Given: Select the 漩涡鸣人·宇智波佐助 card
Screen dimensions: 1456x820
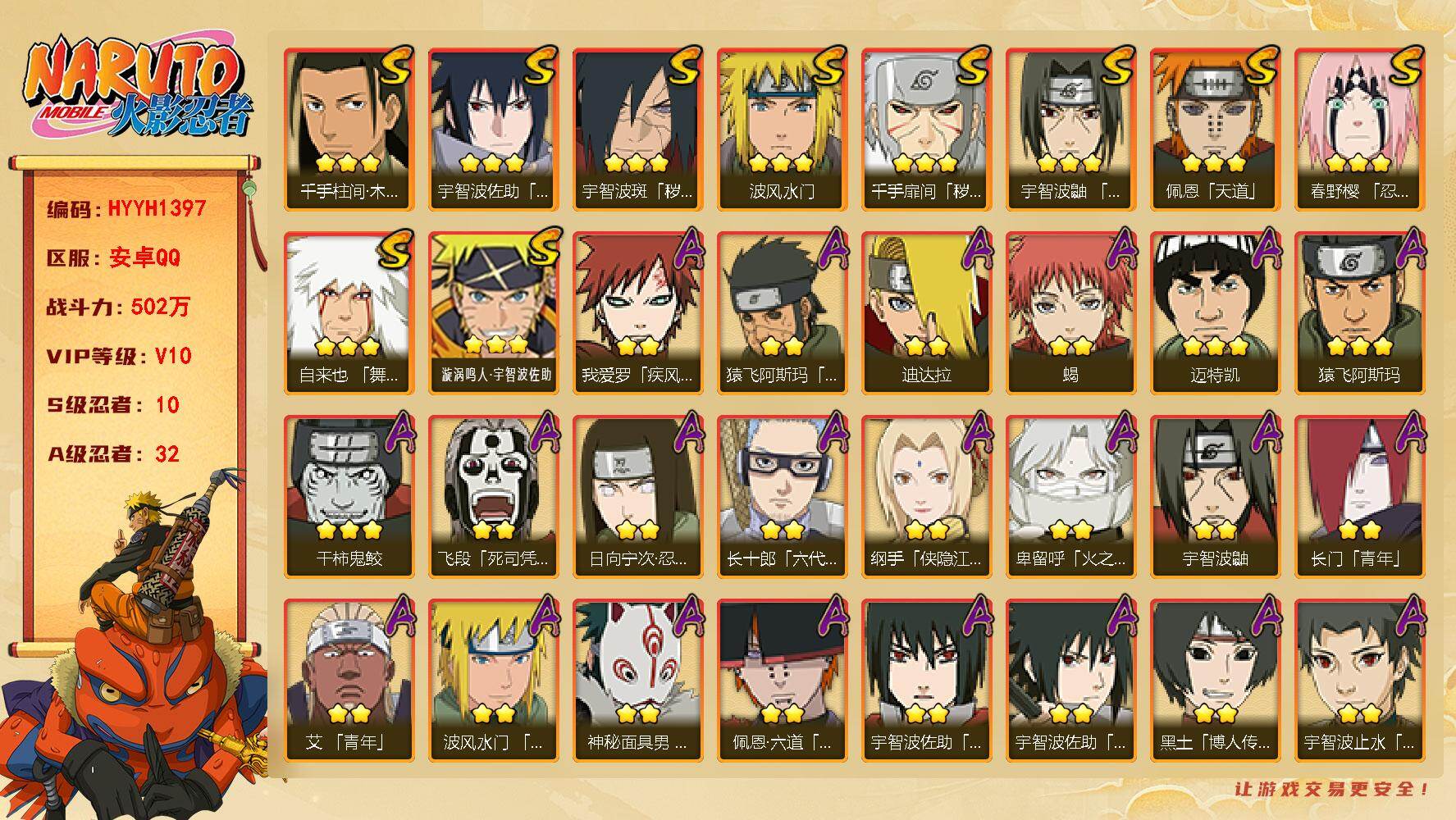Looking at the screenshot, I should 493,313.
